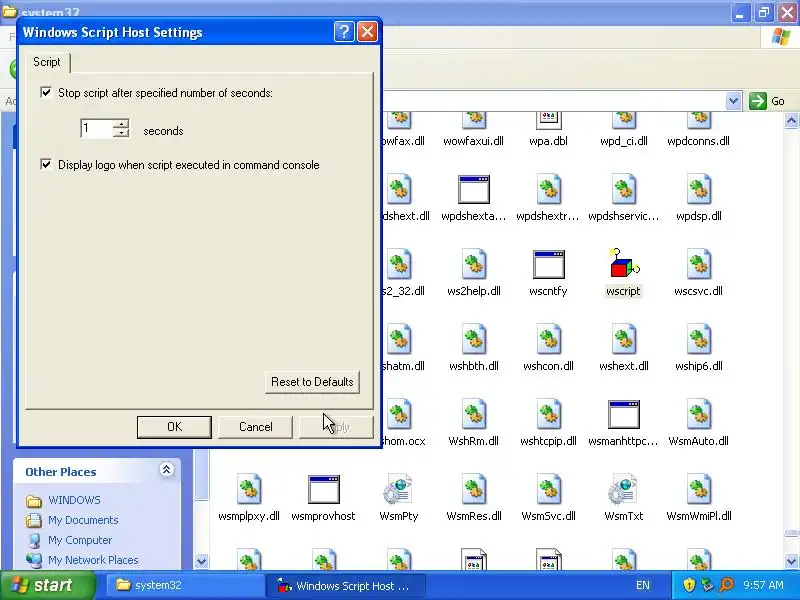Select the WsmSvc.dll file
This screenshot has height=600, width=800.
[548, 498]
